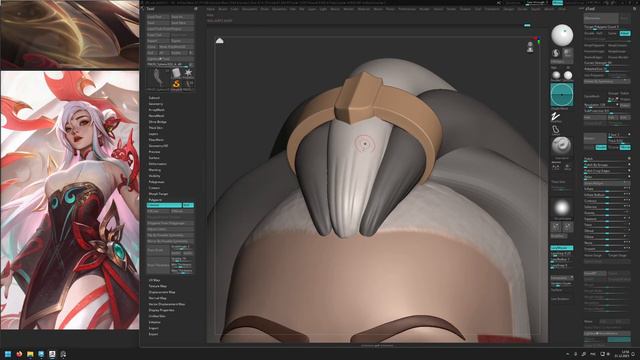Expand the Displacement Map section
640x360 pixels.
(x=162, y=292)
